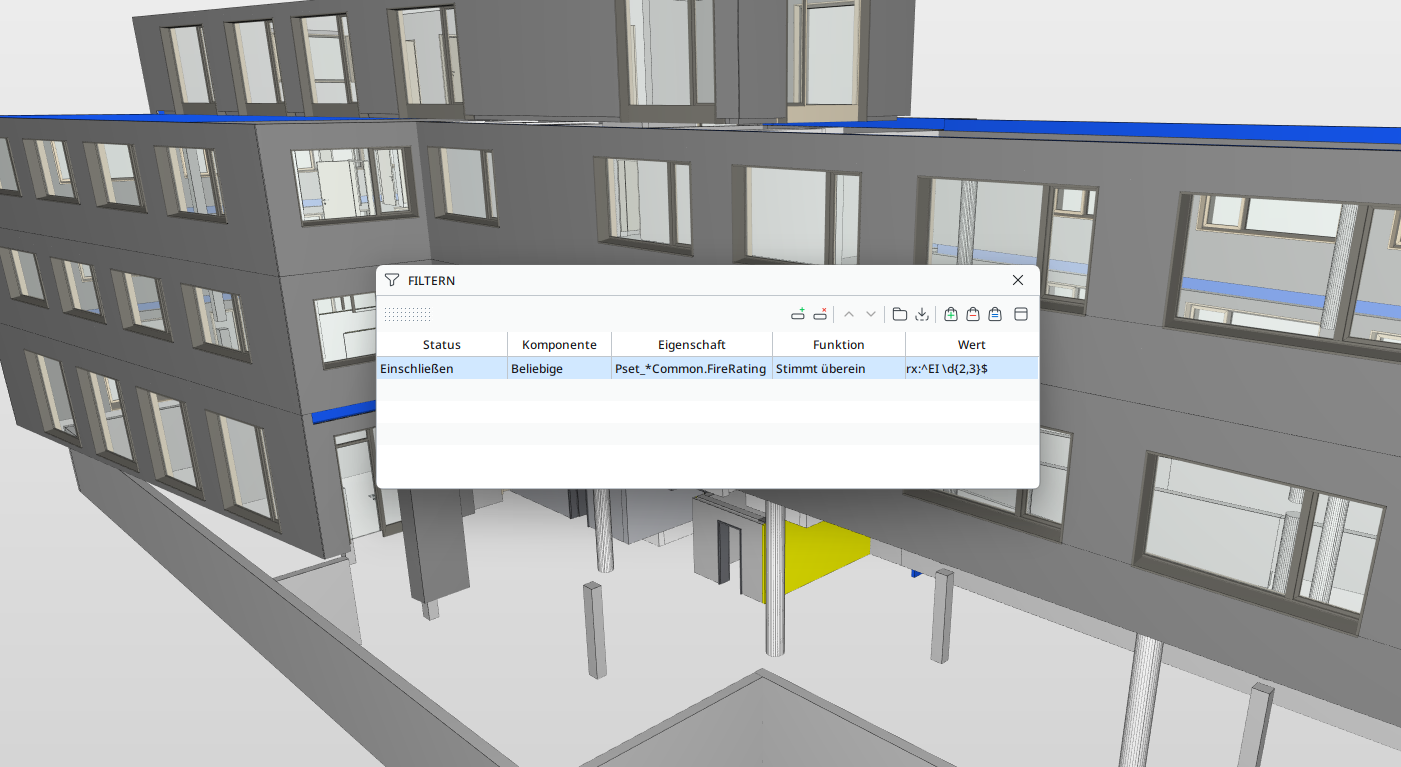
Task: Click the add filter rule icon
Action: 798,314
